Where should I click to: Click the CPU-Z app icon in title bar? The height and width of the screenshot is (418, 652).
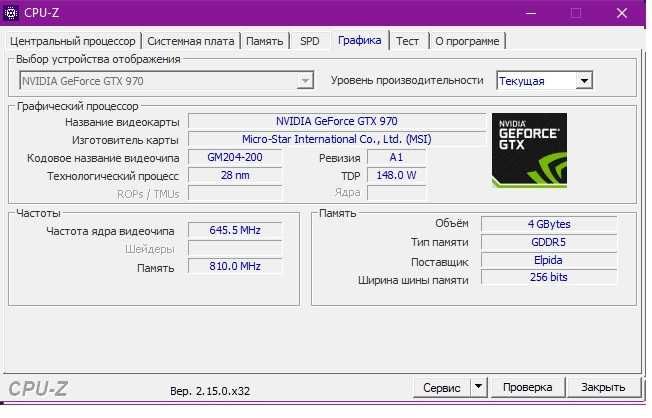pyautogui.click(x=10, y=13)
